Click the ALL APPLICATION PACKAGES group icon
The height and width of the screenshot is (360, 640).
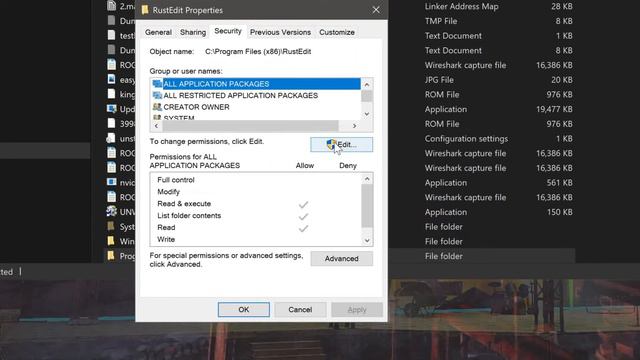pyautogui.click(x=157, y=84)
